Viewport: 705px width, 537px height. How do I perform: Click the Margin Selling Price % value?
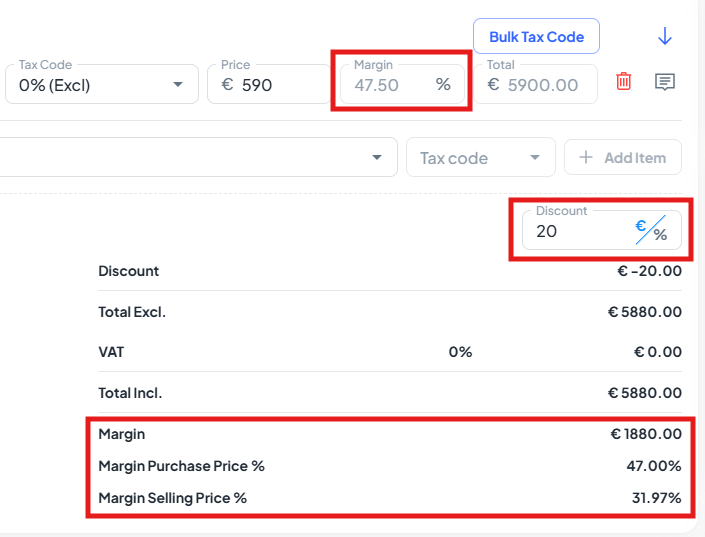point(656,498)
